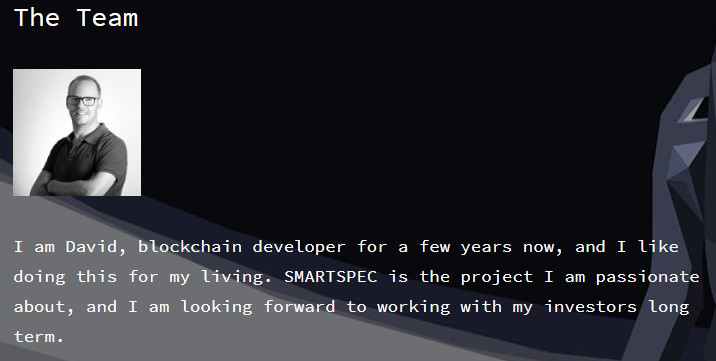Click the final word "term."
This screenshot has height=361, width=716.
click(38, 337)
